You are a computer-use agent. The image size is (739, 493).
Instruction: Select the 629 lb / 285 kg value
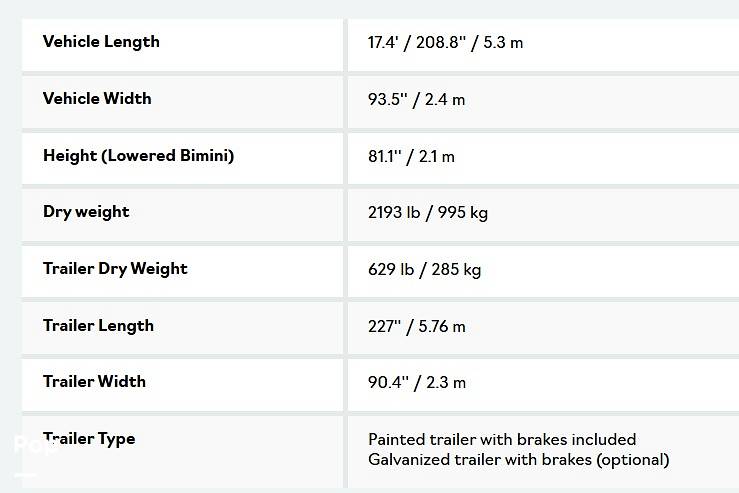(424, 270)
